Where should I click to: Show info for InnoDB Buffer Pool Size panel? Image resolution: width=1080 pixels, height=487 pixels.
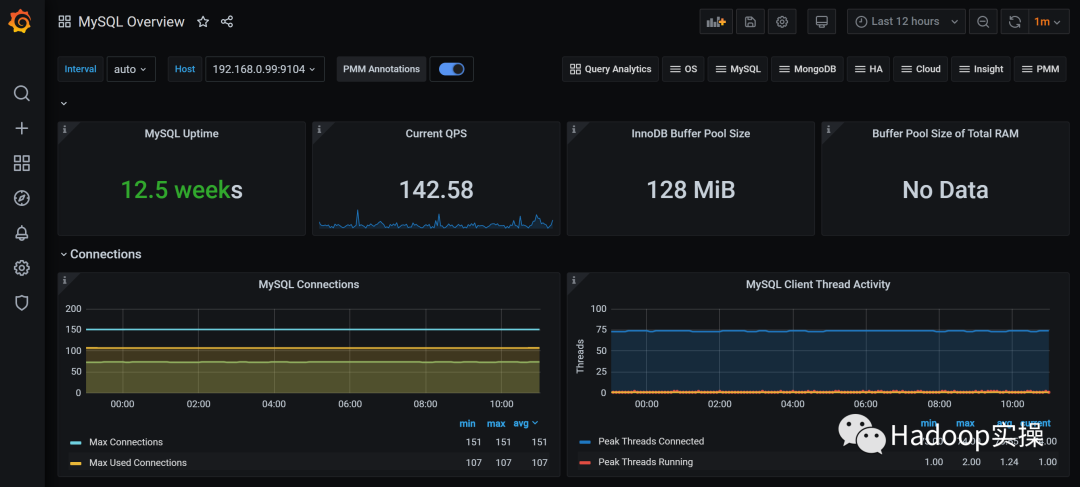(x=574, y=129)
